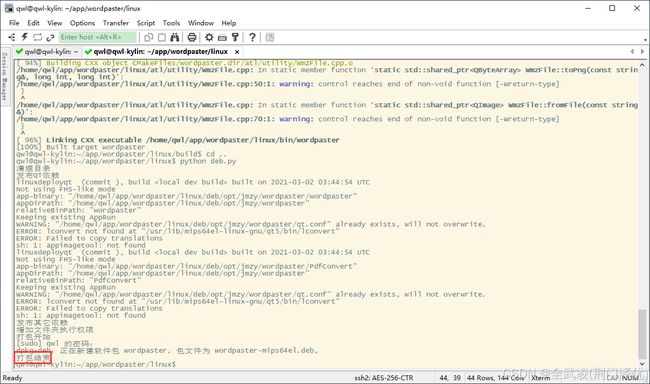Click the first 'Keeping existing AppRun' line
Viewport: 650px width, 384px height.
(x=65, y=217)
